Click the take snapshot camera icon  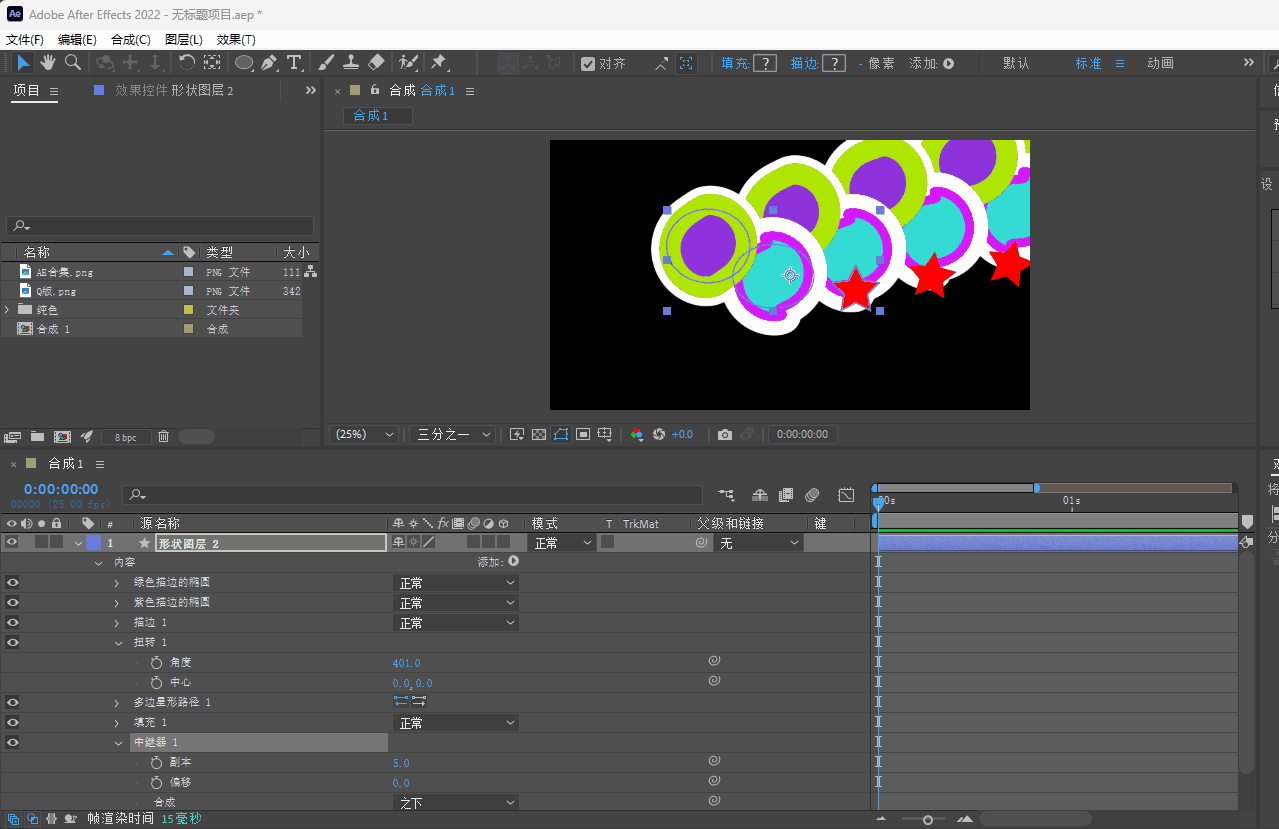point(725,435)
